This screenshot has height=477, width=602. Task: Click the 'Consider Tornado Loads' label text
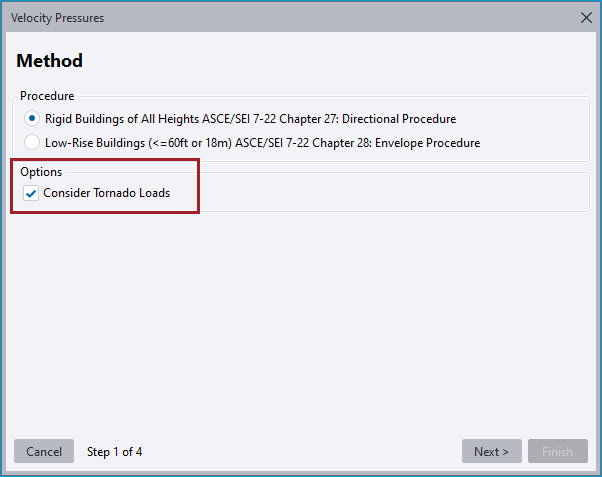pyautogui.click(x=106, y=193)
